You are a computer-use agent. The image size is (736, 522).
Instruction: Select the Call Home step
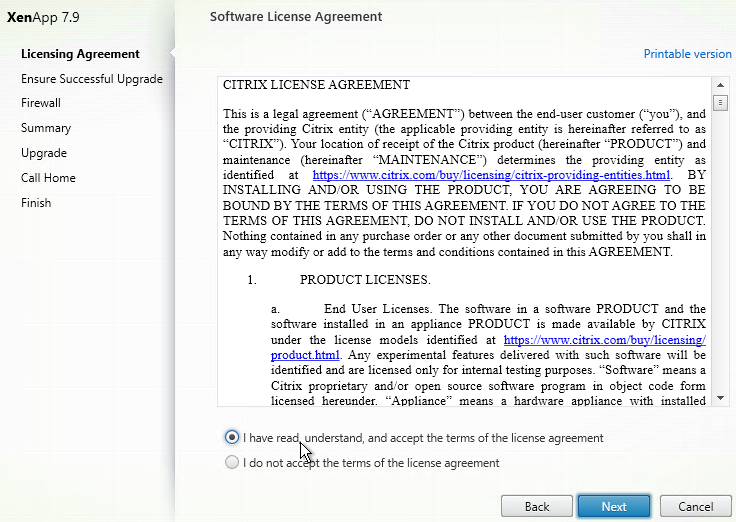pyautogui.click(x=48, y=178)
